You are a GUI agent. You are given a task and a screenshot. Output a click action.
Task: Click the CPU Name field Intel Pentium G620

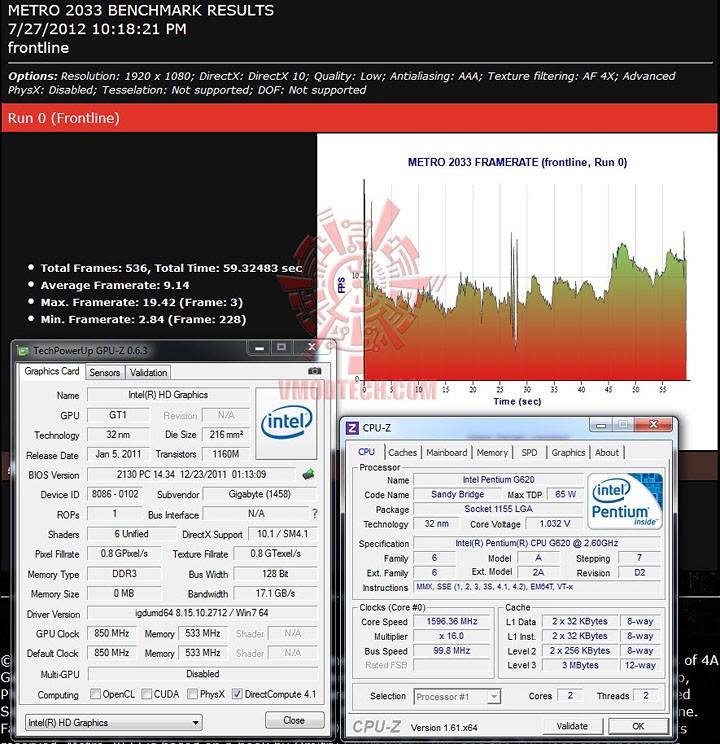click(x=498, y=480)
